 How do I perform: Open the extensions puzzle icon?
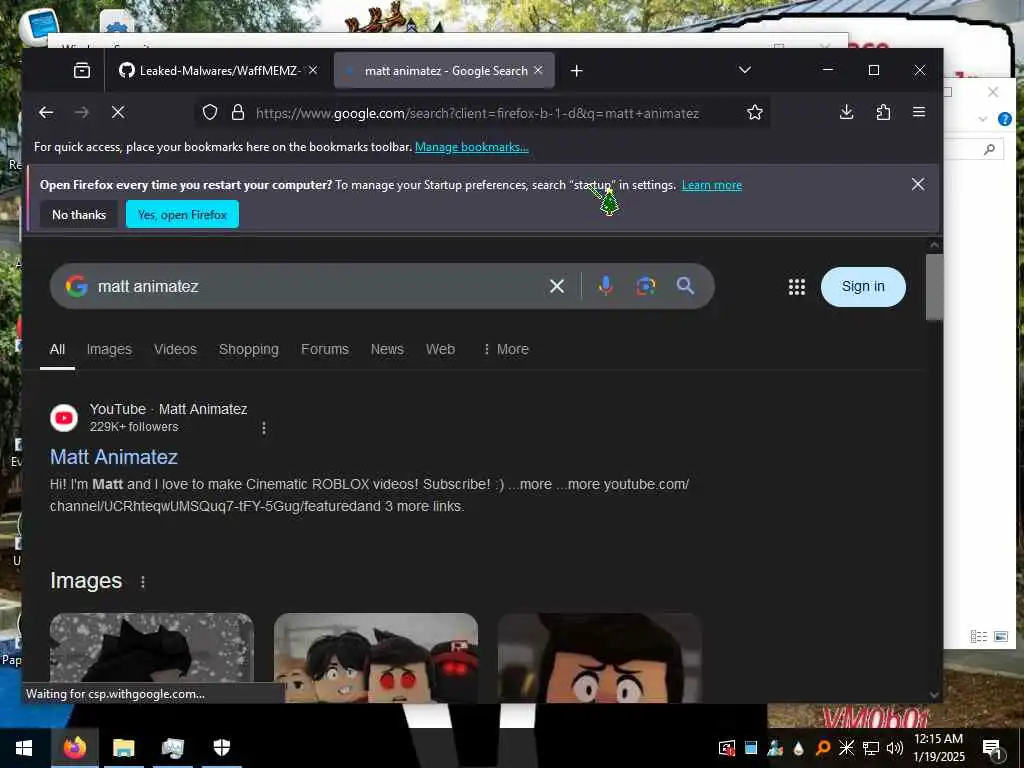click(883, 112)
